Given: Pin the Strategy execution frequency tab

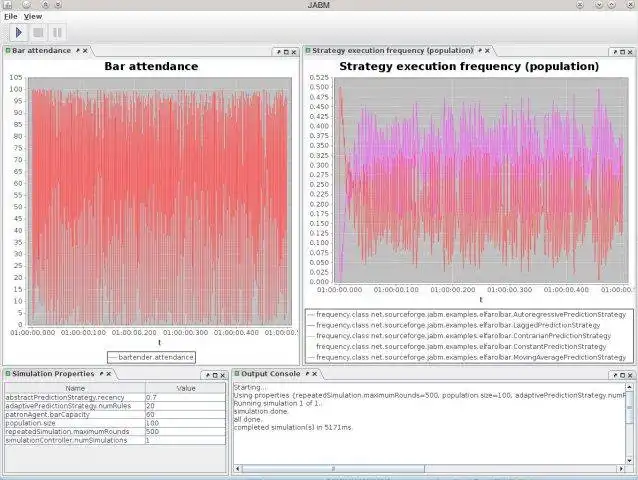Looking at the screenshot, I should (480, 51).
